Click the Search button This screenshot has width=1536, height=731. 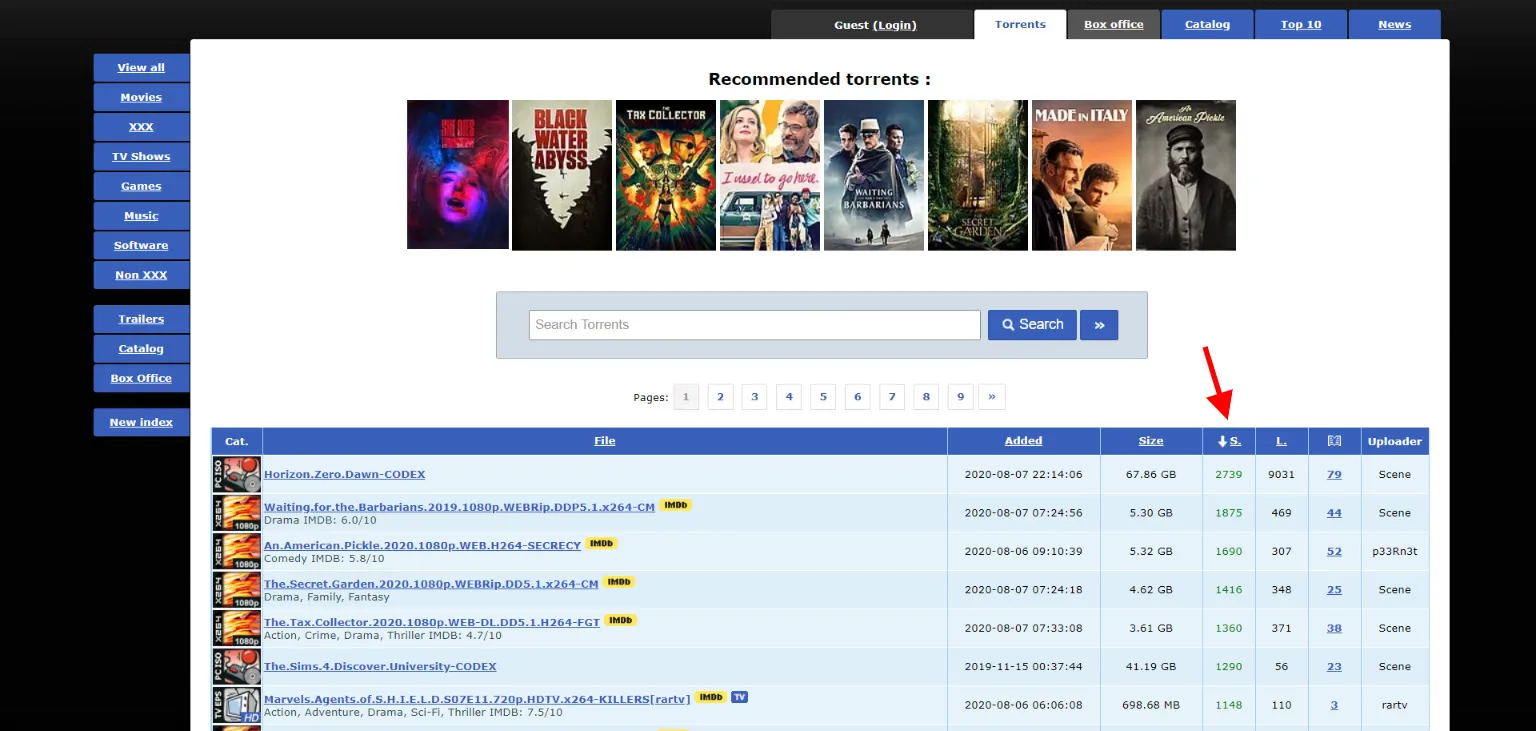point(1032,325)
